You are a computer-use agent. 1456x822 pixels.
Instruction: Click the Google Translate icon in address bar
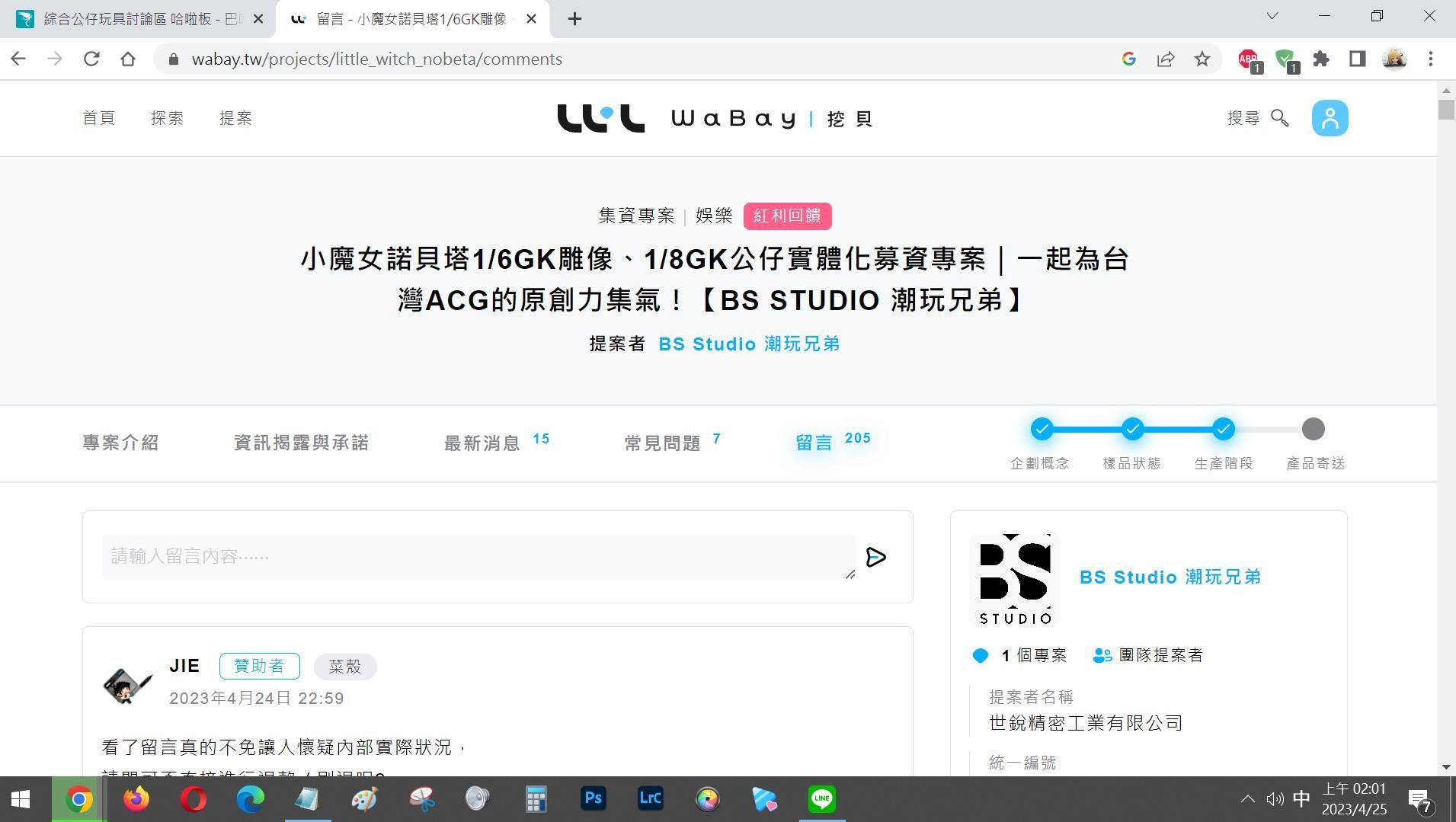[1129, 59]
